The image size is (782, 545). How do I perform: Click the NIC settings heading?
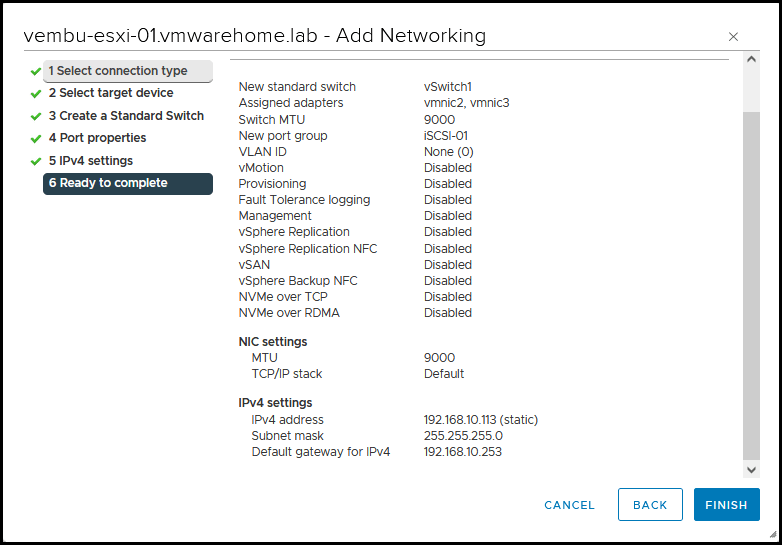pyautogui.click(x=273, y=342)
